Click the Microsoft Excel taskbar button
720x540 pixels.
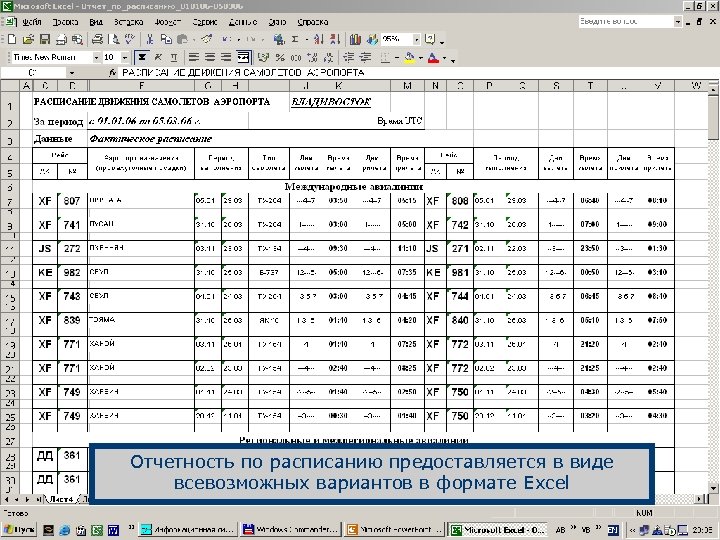pyautogui.click(x=498, y=529)
